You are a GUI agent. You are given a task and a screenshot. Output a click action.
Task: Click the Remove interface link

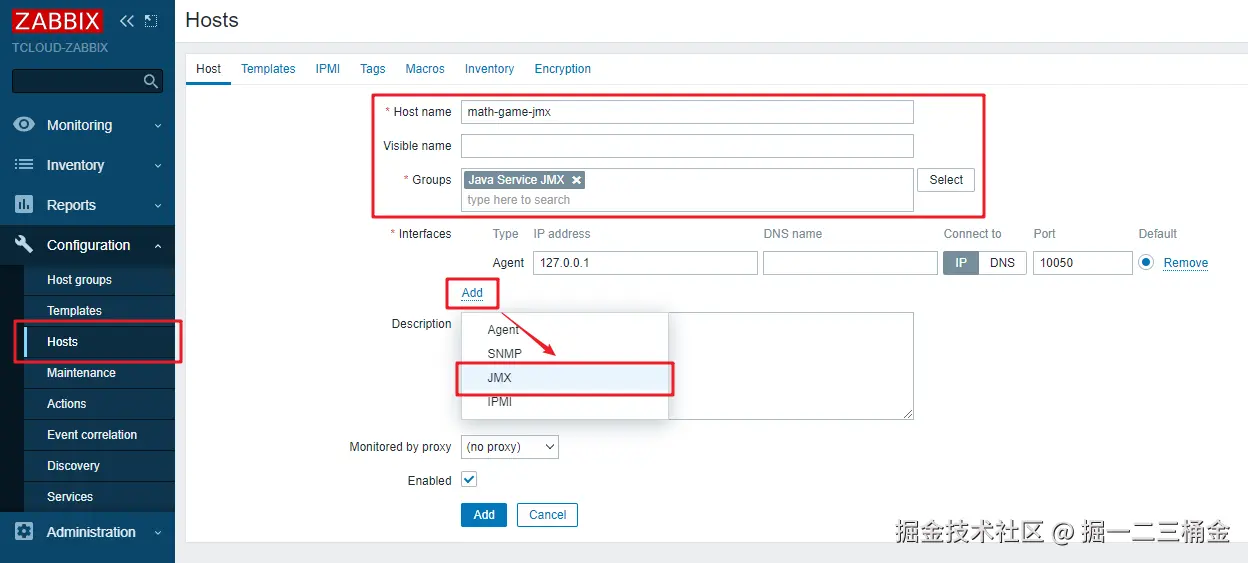[1186, 263]
